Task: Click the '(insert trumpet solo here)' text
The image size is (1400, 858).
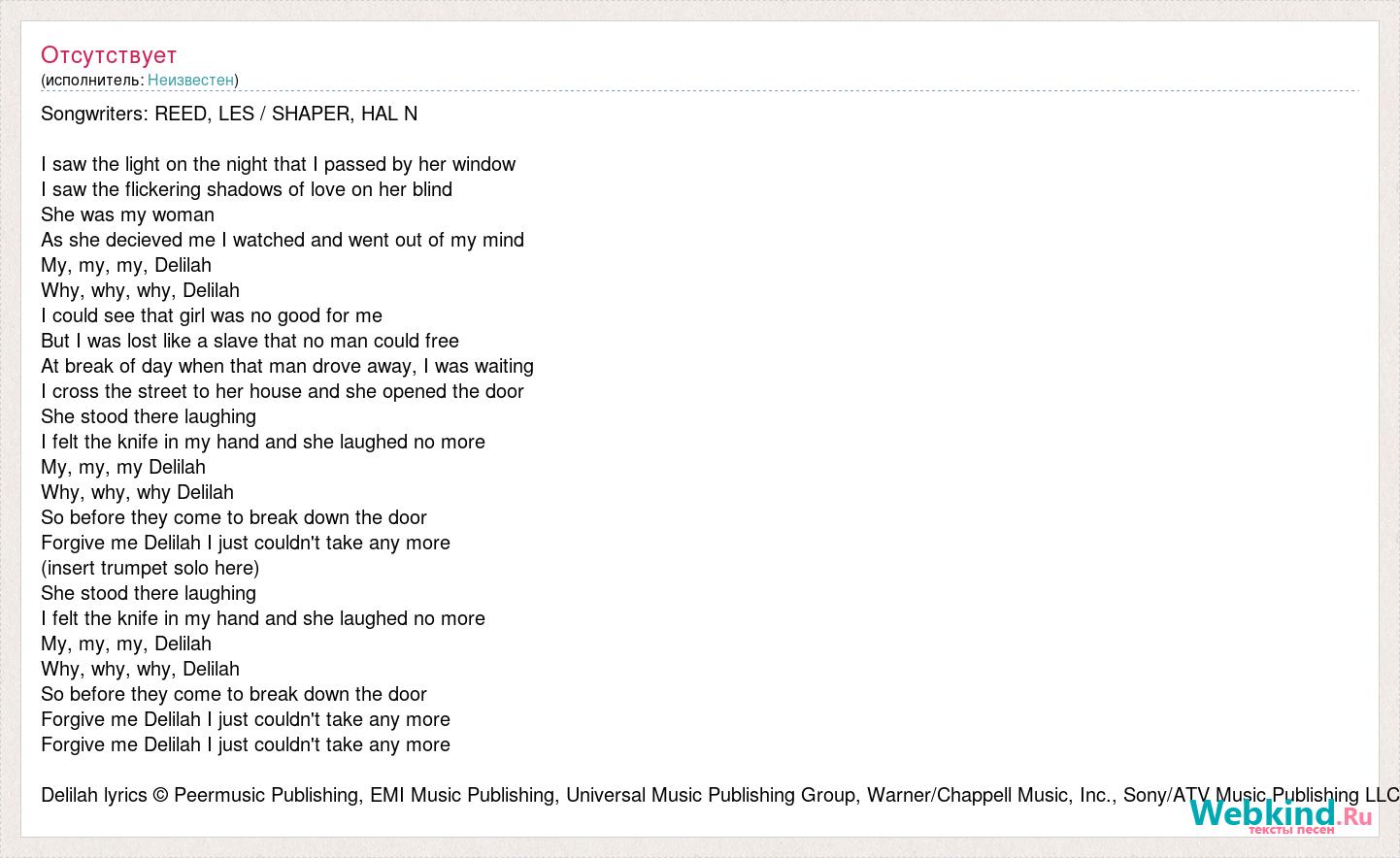Action: [150, 568]
